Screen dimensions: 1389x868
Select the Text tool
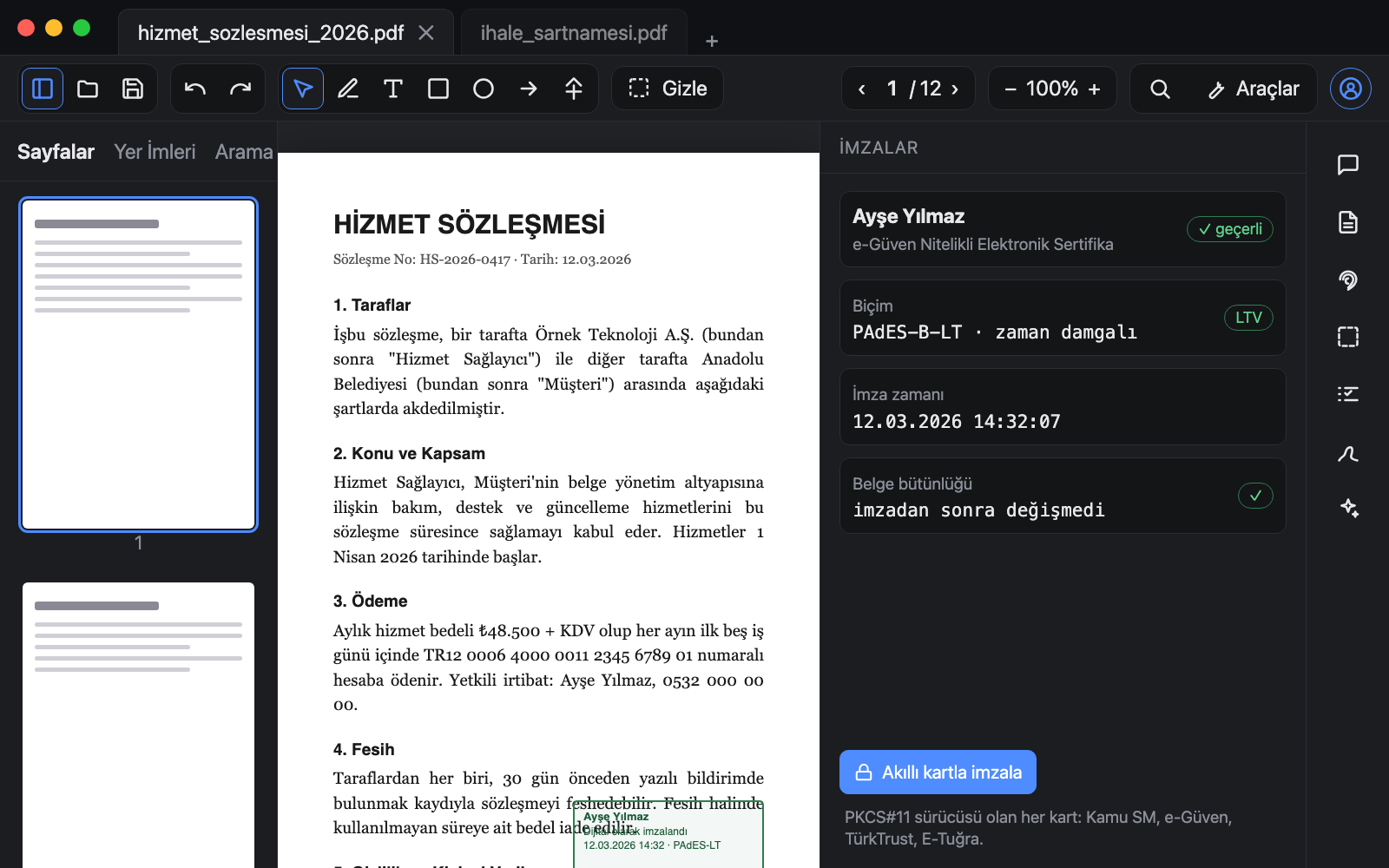coord(393,89)
